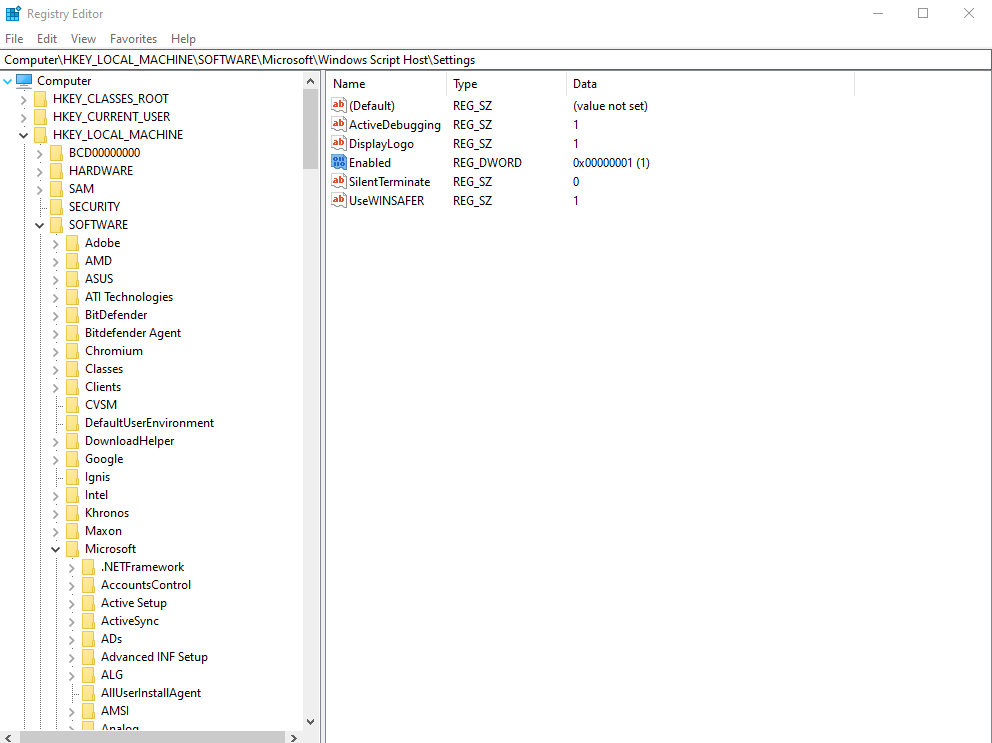The width and height of the screenshot is (992, 743).
Task: Select the CVSM key
Action: (101, 405)
